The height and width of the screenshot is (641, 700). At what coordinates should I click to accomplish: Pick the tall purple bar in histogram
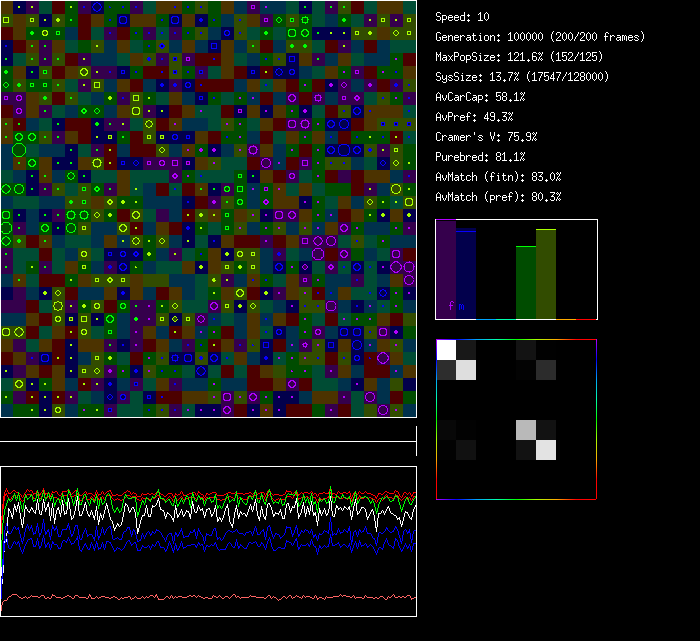click(446, 268)
